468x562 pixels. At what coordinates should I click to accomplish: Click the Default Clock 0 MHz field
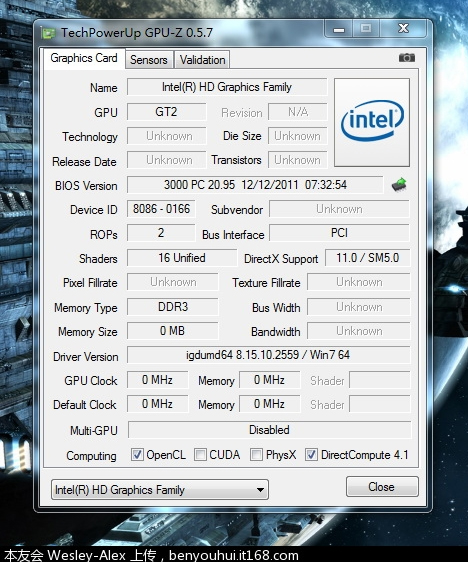point(157,404)
